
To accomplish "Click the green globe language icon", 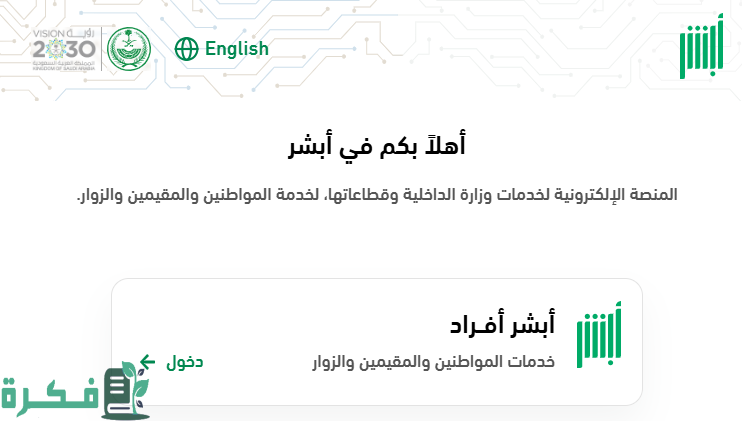I will coord(186,48).
